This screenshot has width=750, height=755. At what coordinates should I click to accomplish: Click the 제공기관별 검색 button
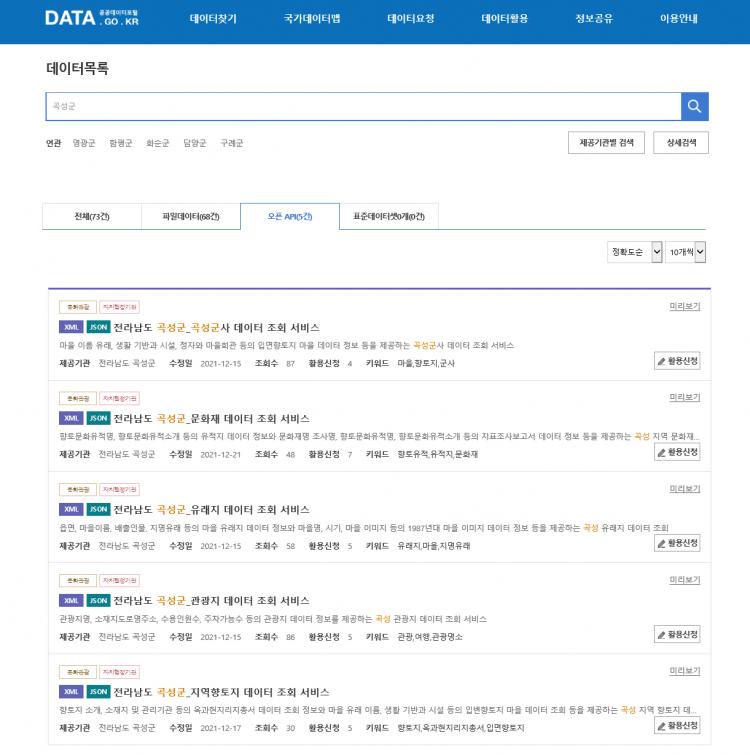[x=606, y=143]
